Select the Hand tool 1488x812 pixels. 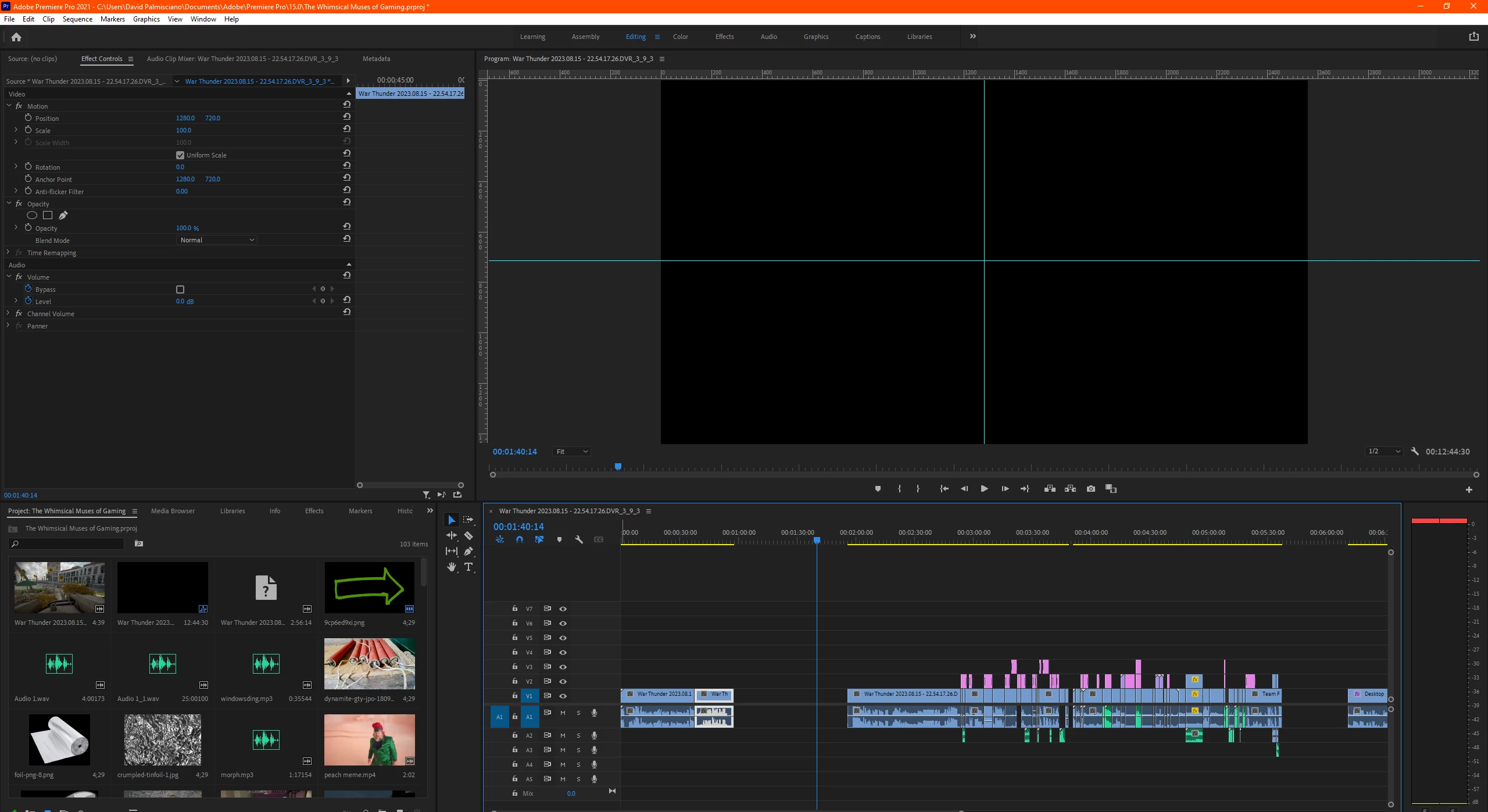(x=451, y=567)
